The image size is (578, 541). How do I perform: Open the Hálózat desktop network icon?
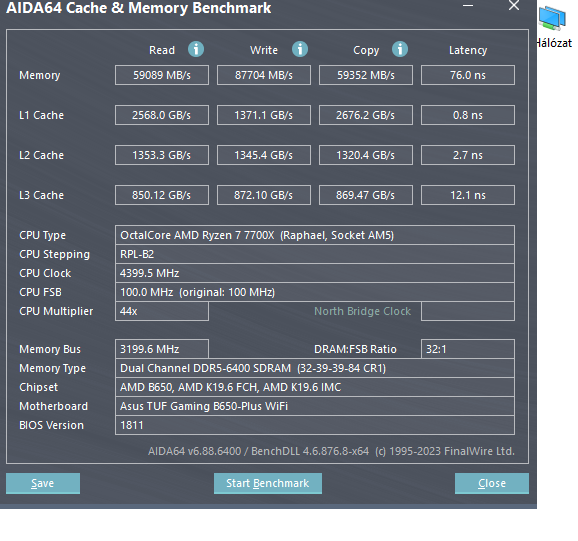click(554, 27)
